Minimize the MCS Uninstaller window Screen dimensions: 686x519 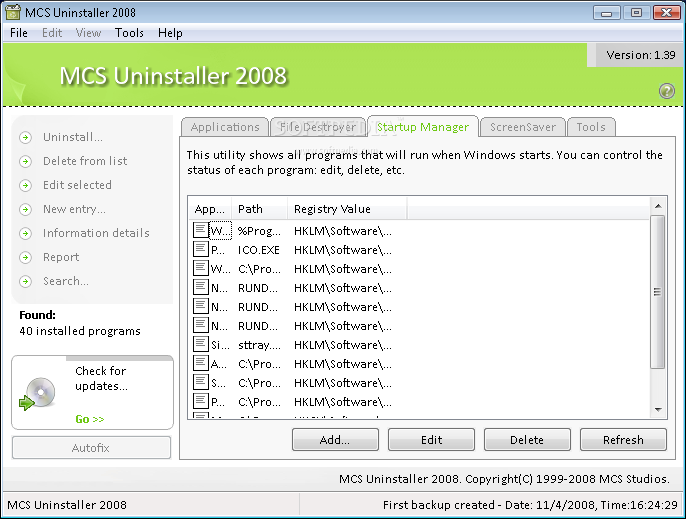pos(606,13)
